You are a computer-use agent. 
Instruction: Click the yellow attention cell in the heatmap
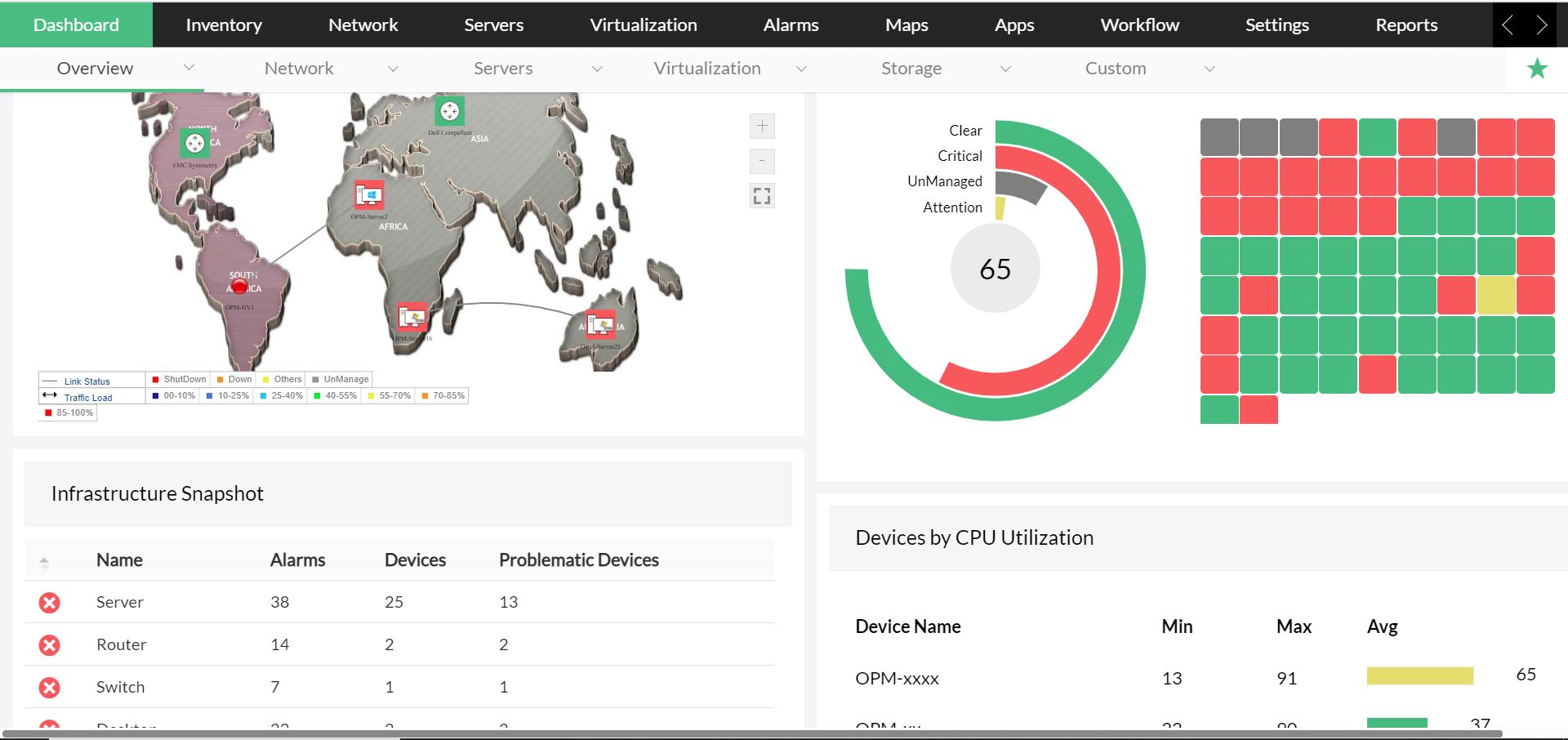coord(1496,296)
